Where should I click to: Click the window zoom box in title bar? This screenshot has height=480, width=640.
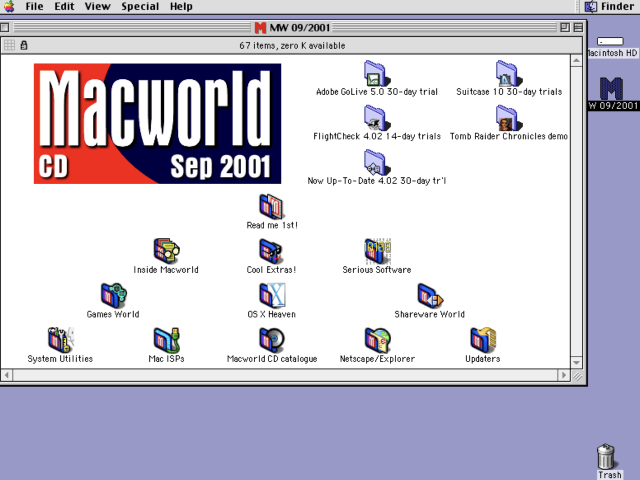click(x=565, y=28)
